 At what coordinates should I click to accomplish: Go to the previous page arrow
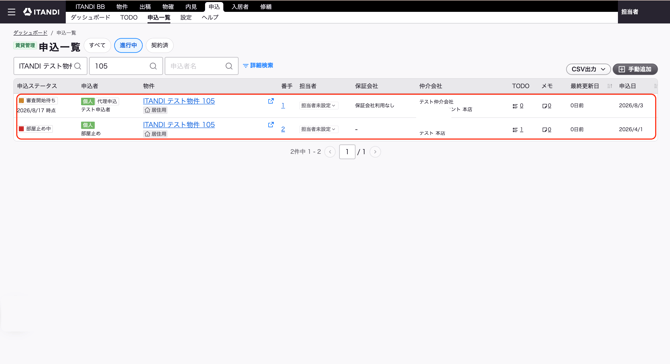330,152
